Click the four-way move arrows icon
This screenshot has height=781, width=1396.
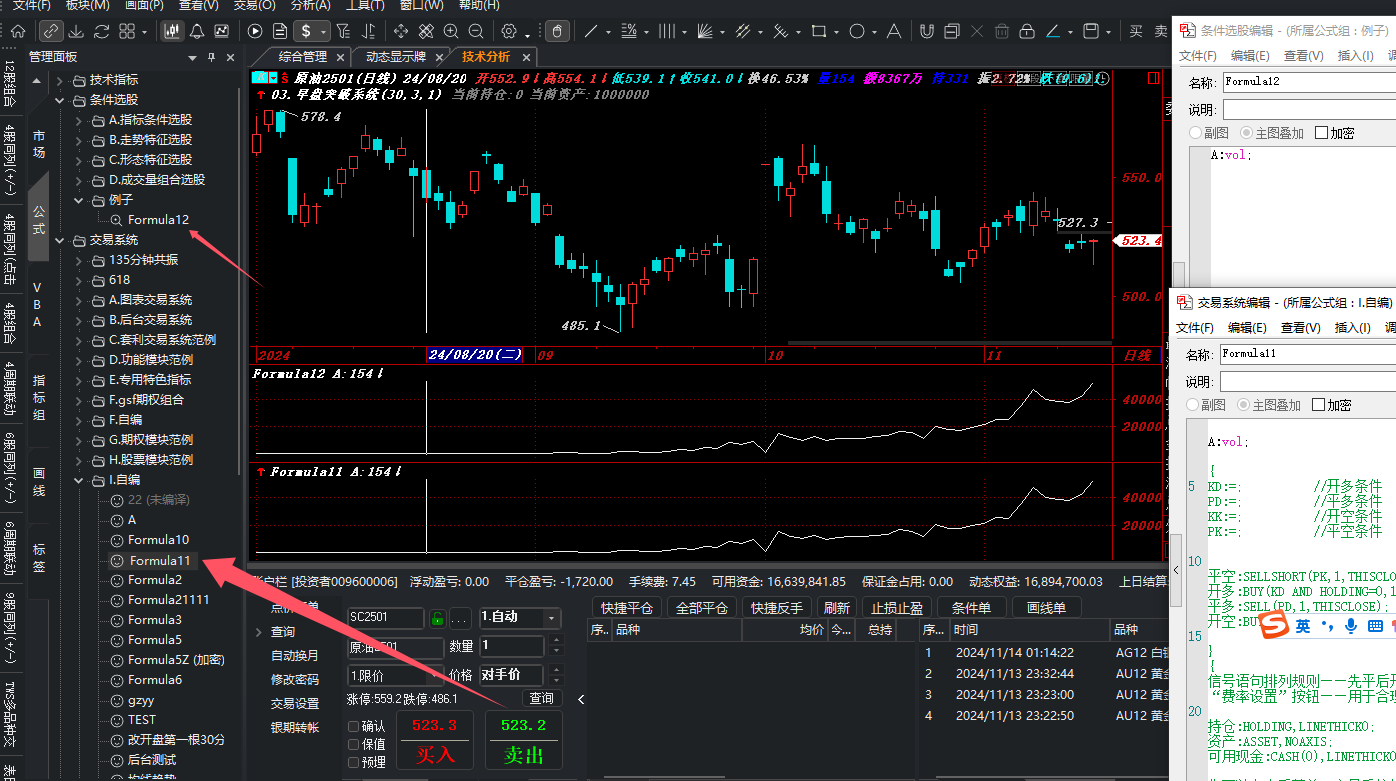click(400, 31)
